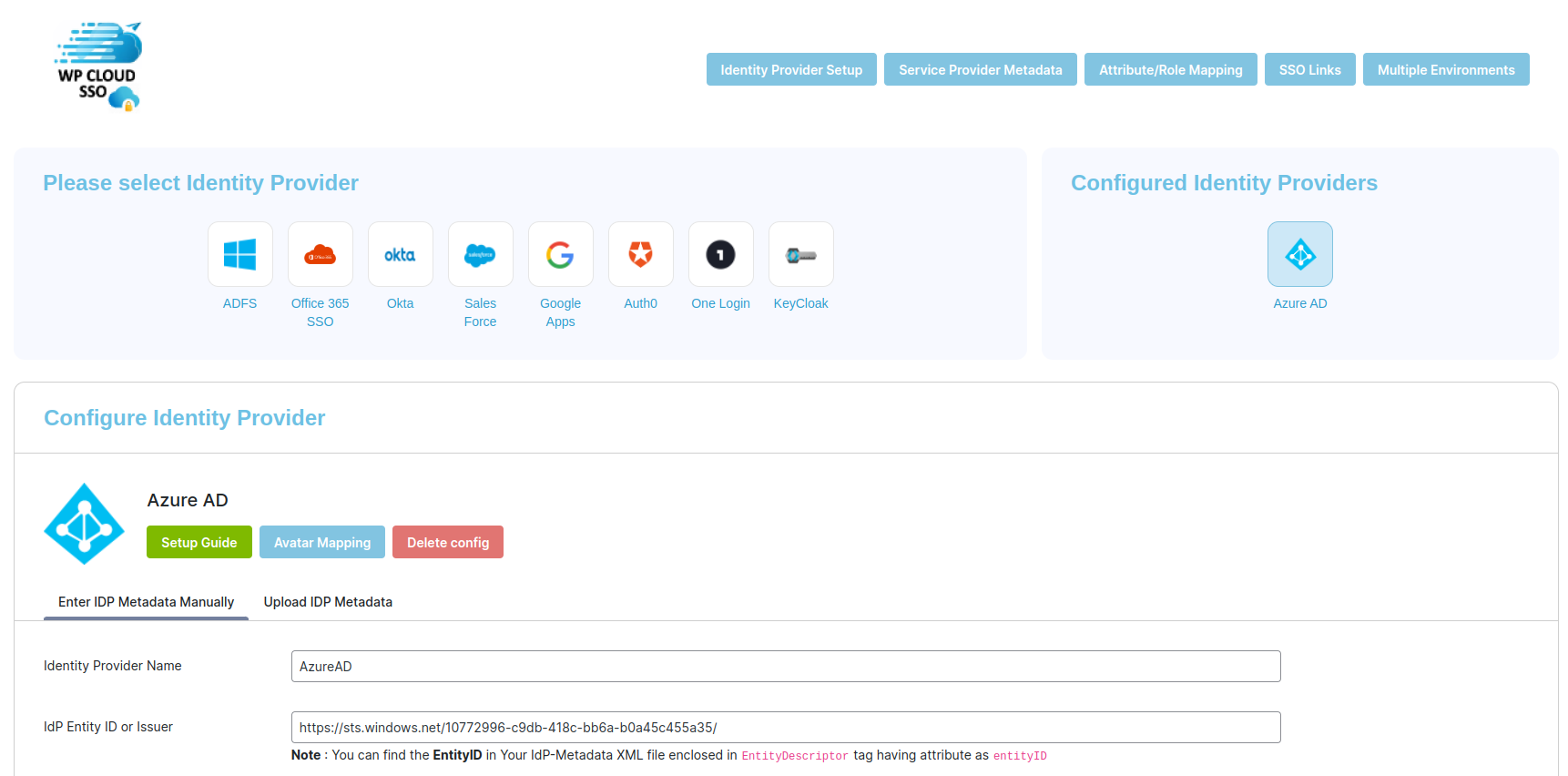Focus the Identity Provider Name field
The width and height of the screenshot is (1568, 776).
click(786, 666)
